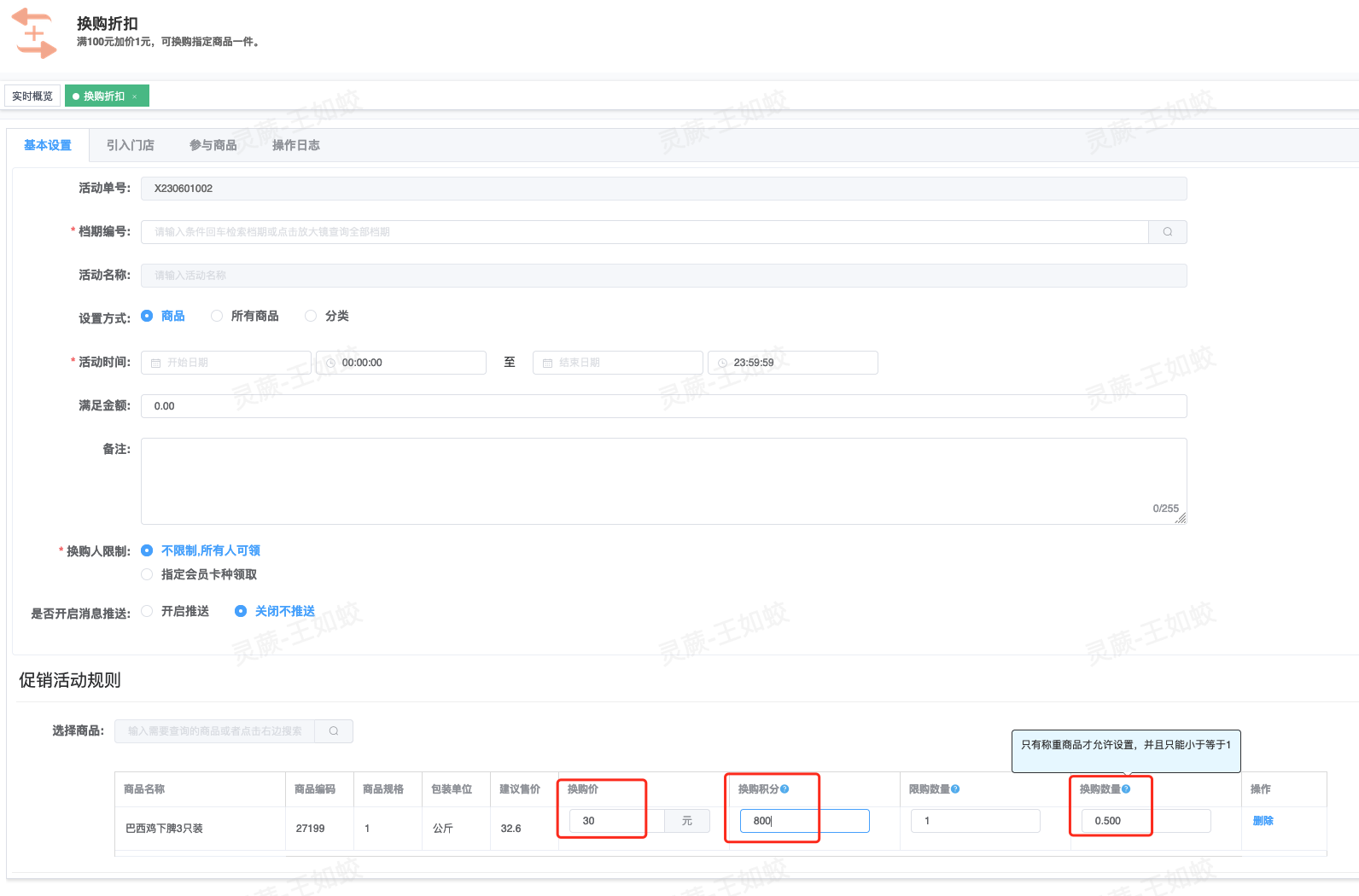This screenshot has height=896, width=1359.
Task: Click the 限购数量 input showing 1
Action: point(975,821)
